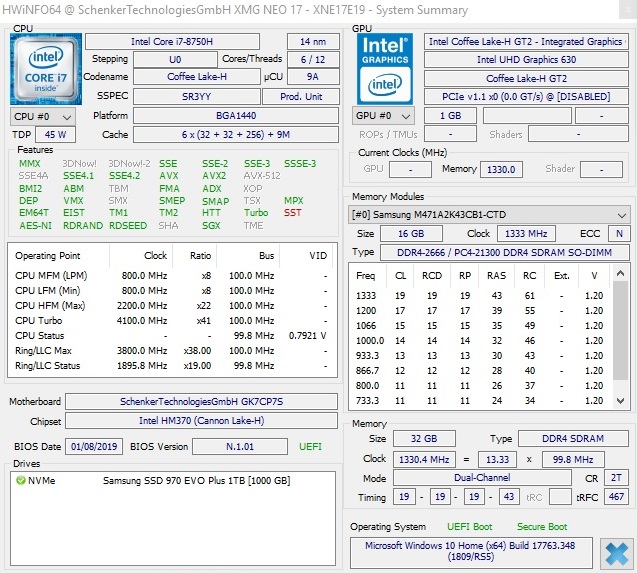Viewport: 637px width, 573px height.
Task: Click the PCIe v1.1 x0 DISABLED field
Action: click(x=526, y=96)
